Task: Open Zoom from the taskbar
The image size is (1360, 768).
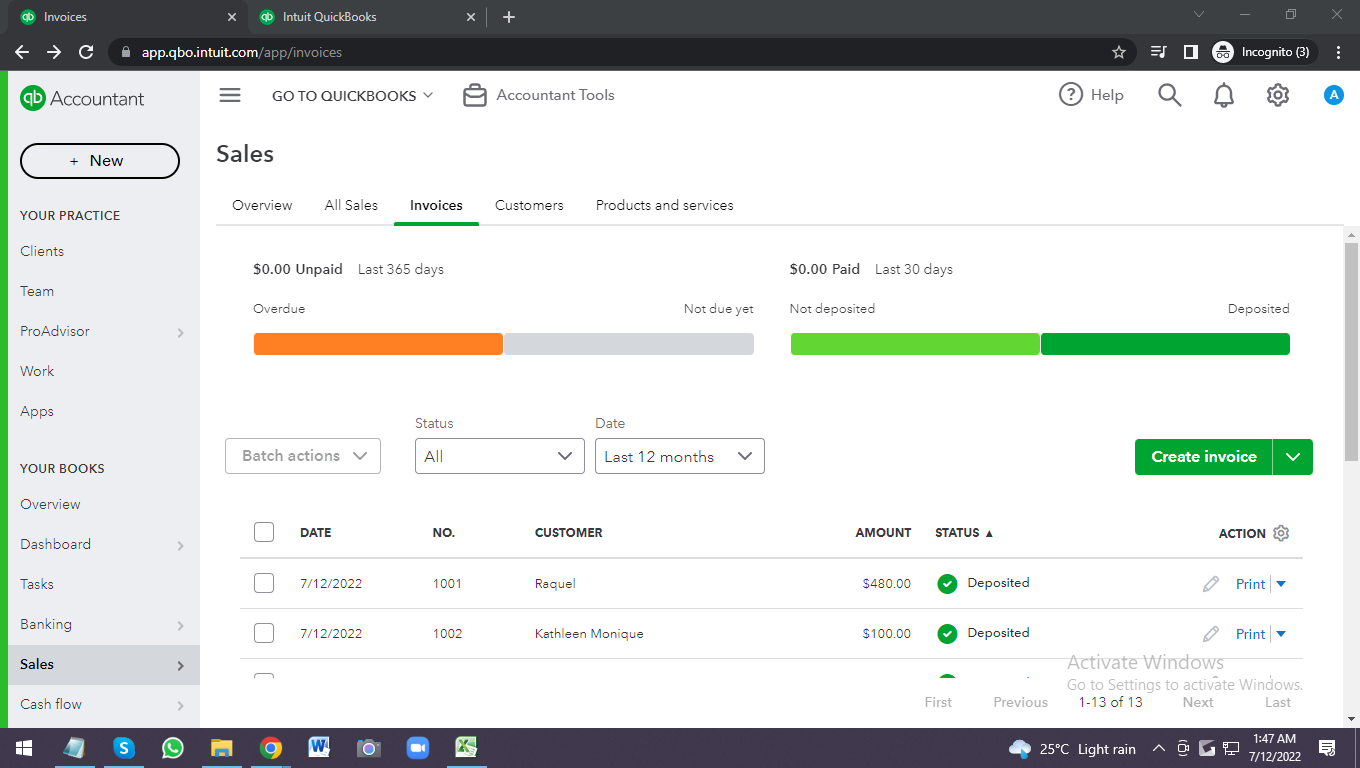Action: pos(417,748)
